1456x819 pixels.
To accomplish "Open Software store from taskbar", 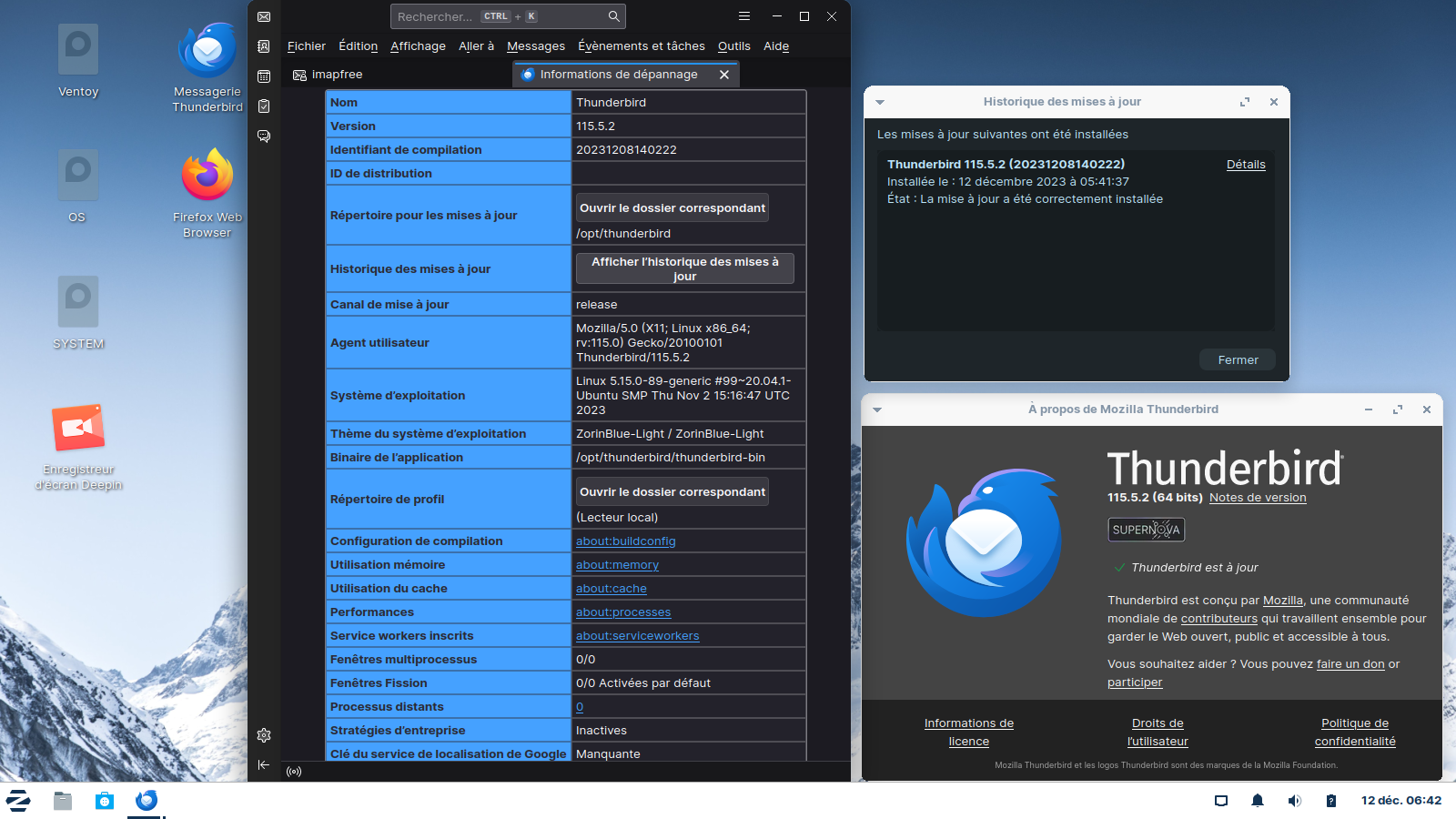I will pyautogui.click(x=105, y=801).
